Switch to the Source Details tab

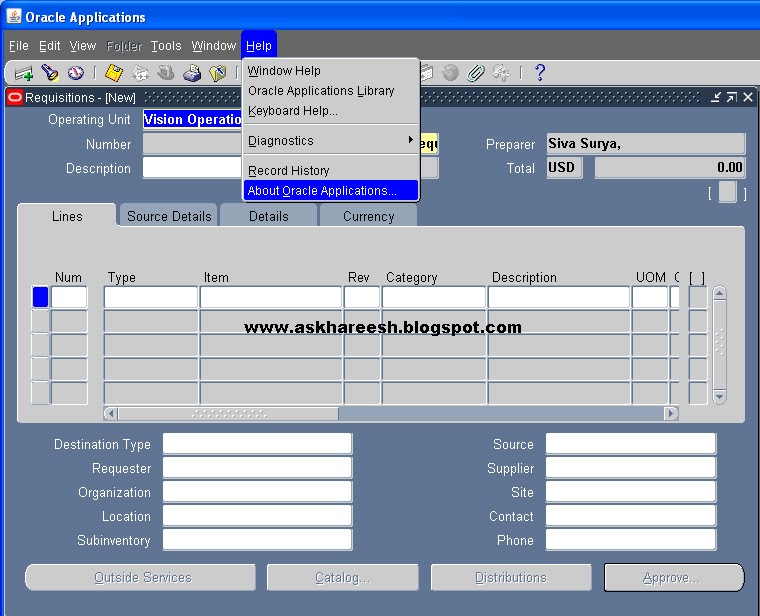169,216
